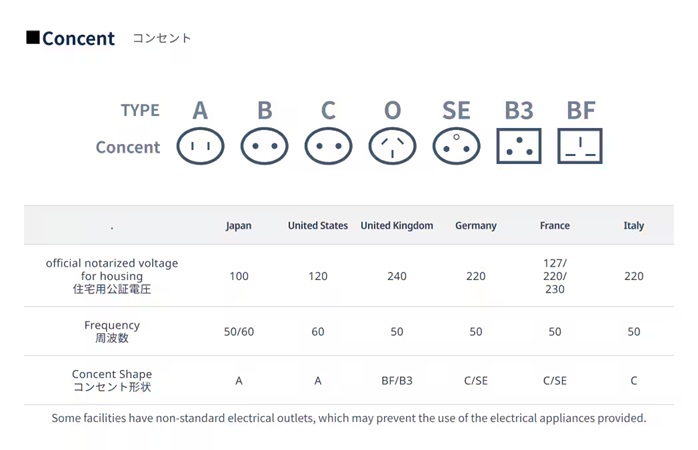Click the France column header
The image size is (698, 450).
click(555, 226)
